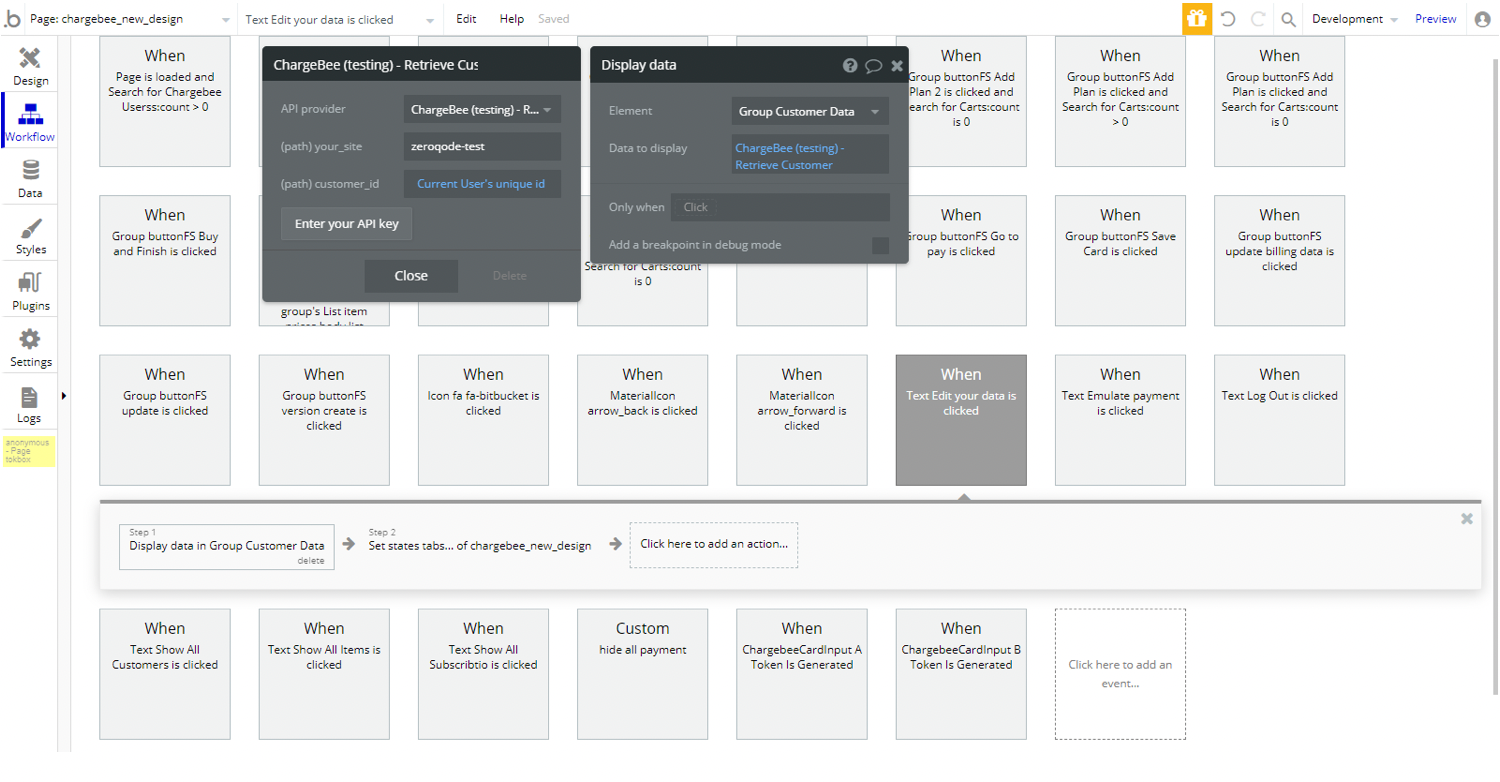Select Text Edit your data is clicked event

click(961, 420)
